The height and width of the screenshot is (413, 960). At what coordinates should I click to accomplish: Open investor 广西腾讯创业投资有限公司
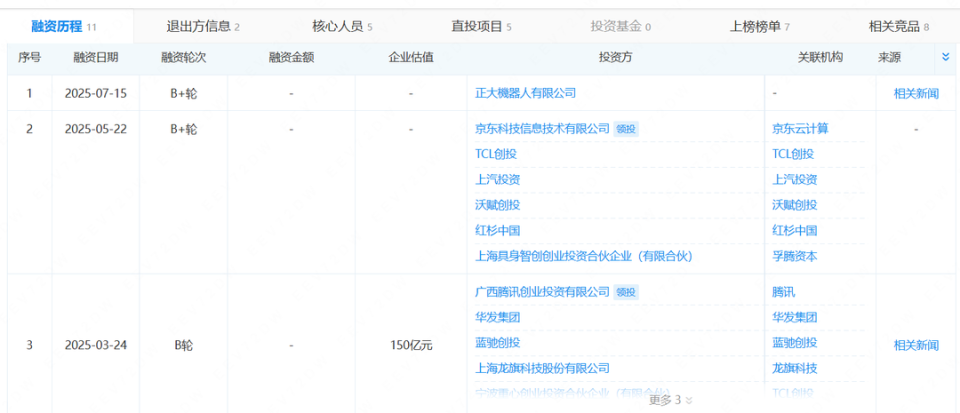[542, 292]
